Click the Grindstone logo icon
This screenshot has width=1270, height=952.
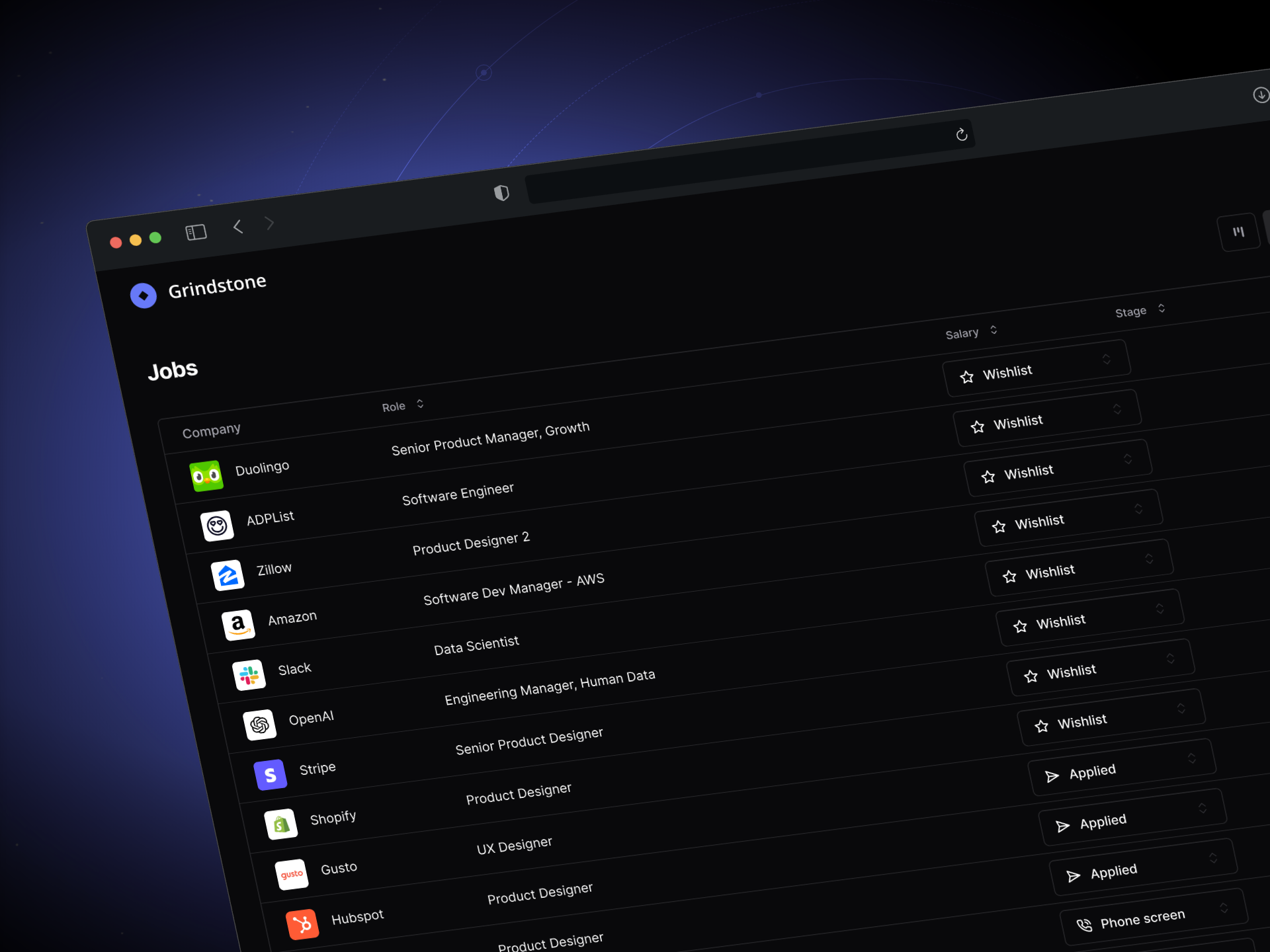(144, 296)
